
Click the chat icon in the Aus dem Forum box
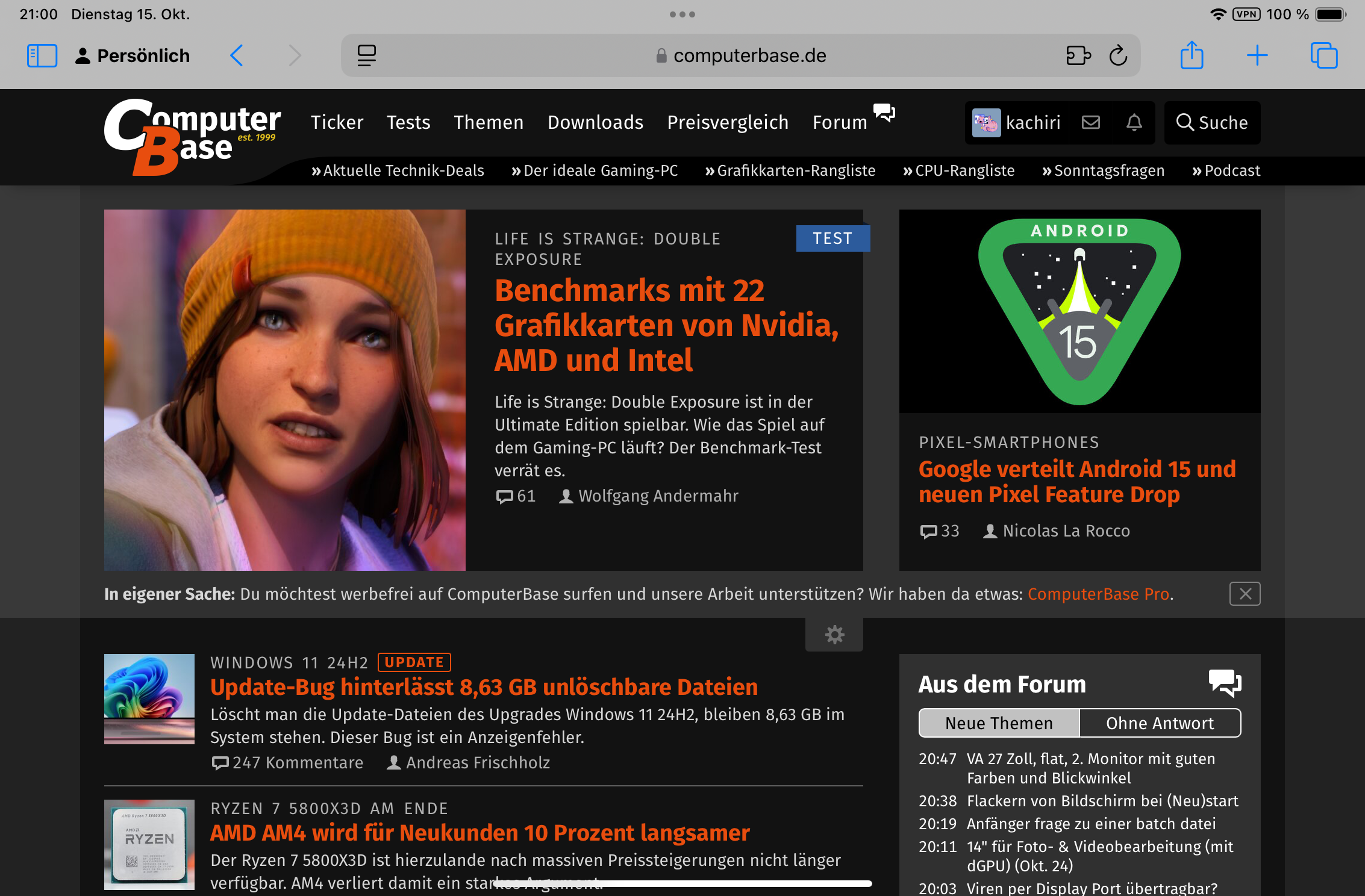[x=1224, y=684]
